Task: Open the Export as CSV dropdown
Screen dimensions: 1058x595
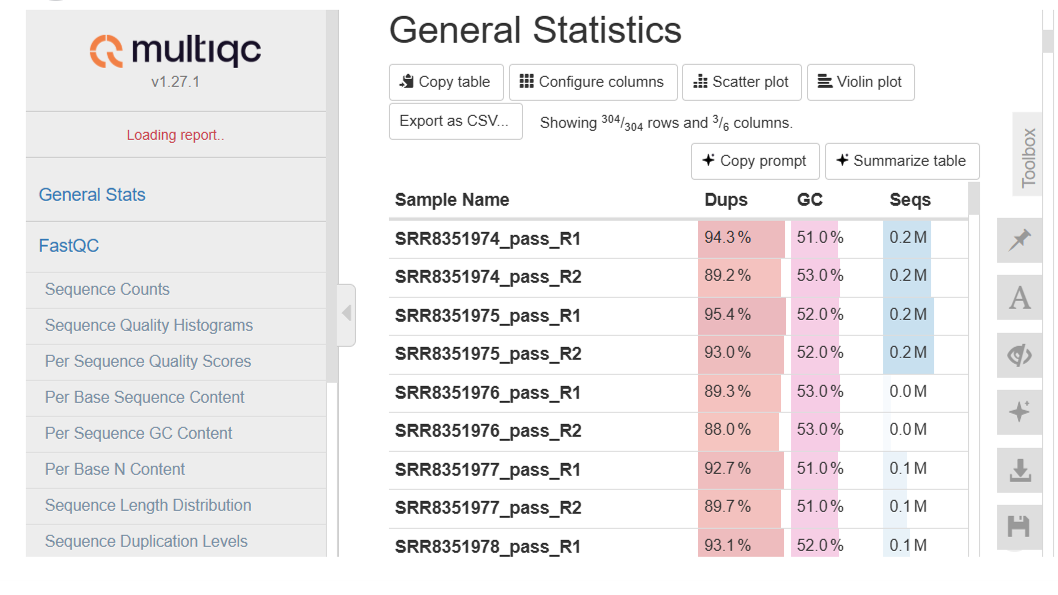Action: point(455,121)
